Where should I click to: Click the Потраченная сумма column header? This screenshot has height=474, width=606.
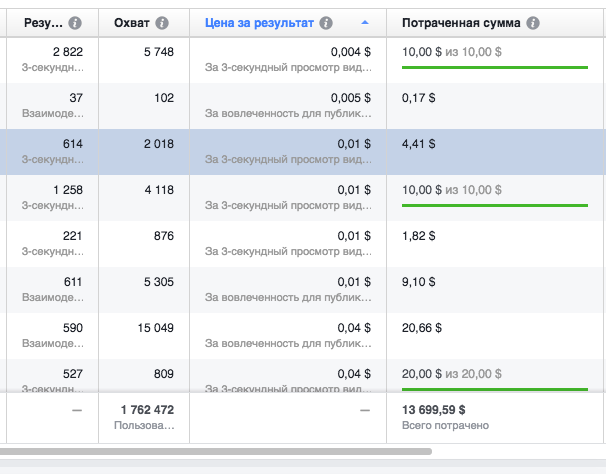461,23
